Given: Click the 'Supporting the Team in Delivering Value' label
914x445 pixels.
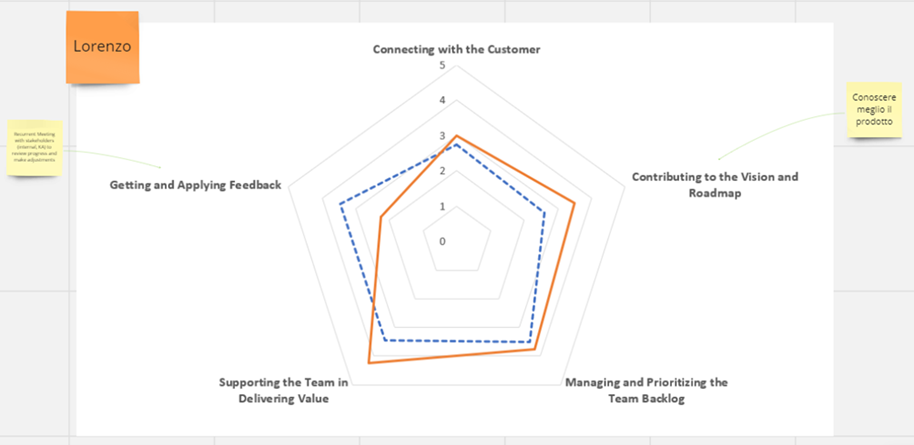Looking at the screenshot, I should [x=283, y=391].
